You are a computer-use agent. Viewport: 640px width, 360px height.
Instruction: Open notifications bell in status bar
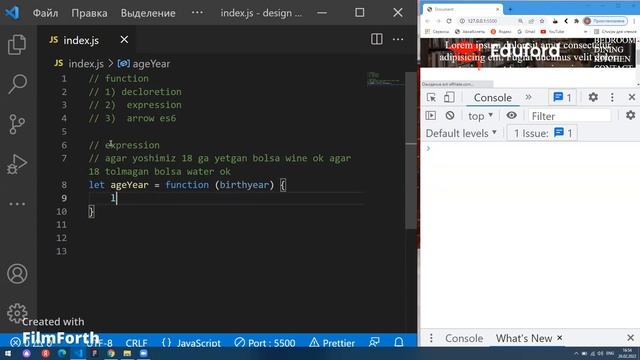399,342
